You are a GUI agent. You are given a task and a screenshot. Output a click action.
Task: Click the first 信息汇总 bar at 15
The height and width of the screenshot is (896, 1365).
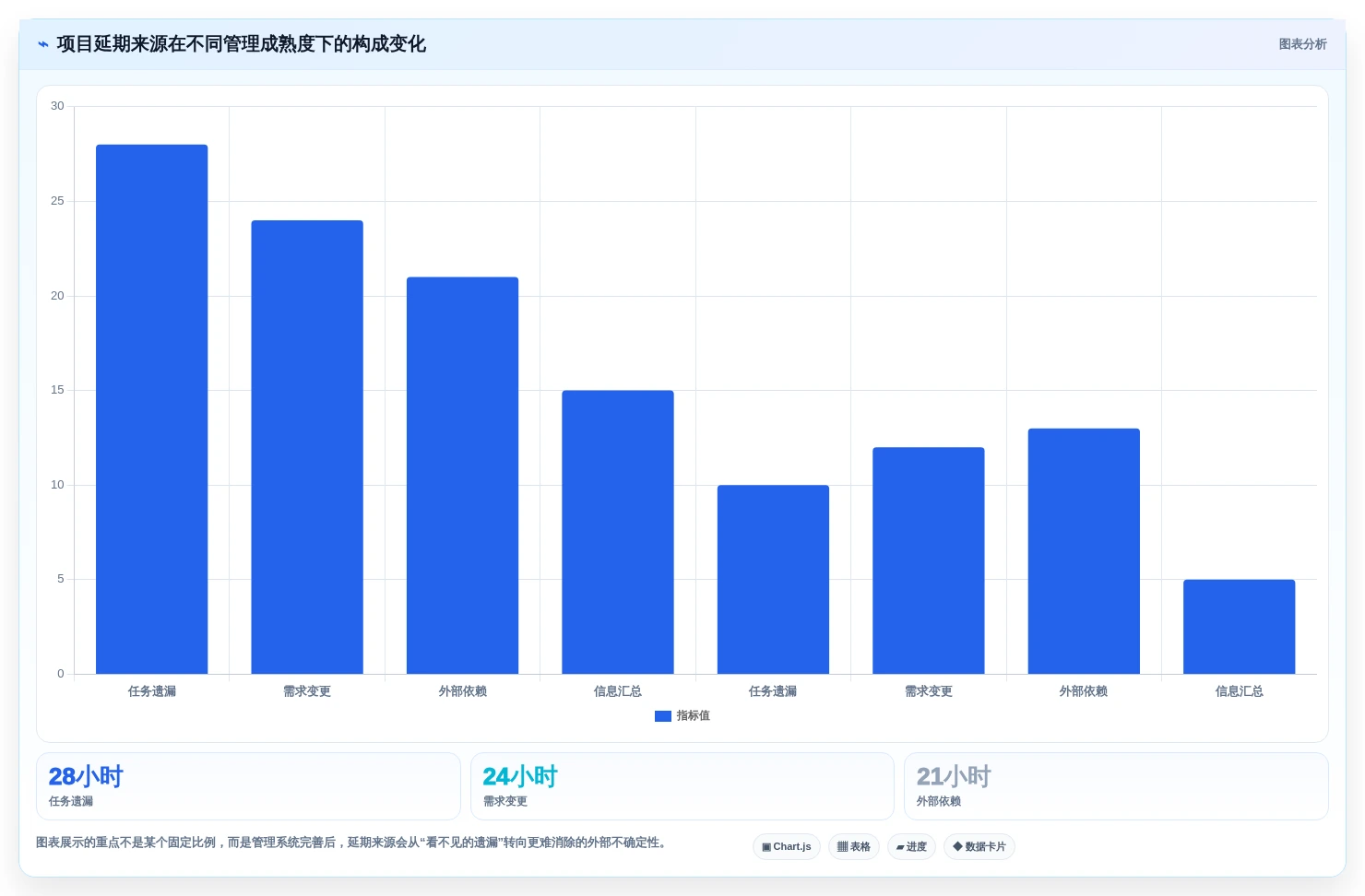(x=618, y=532)
